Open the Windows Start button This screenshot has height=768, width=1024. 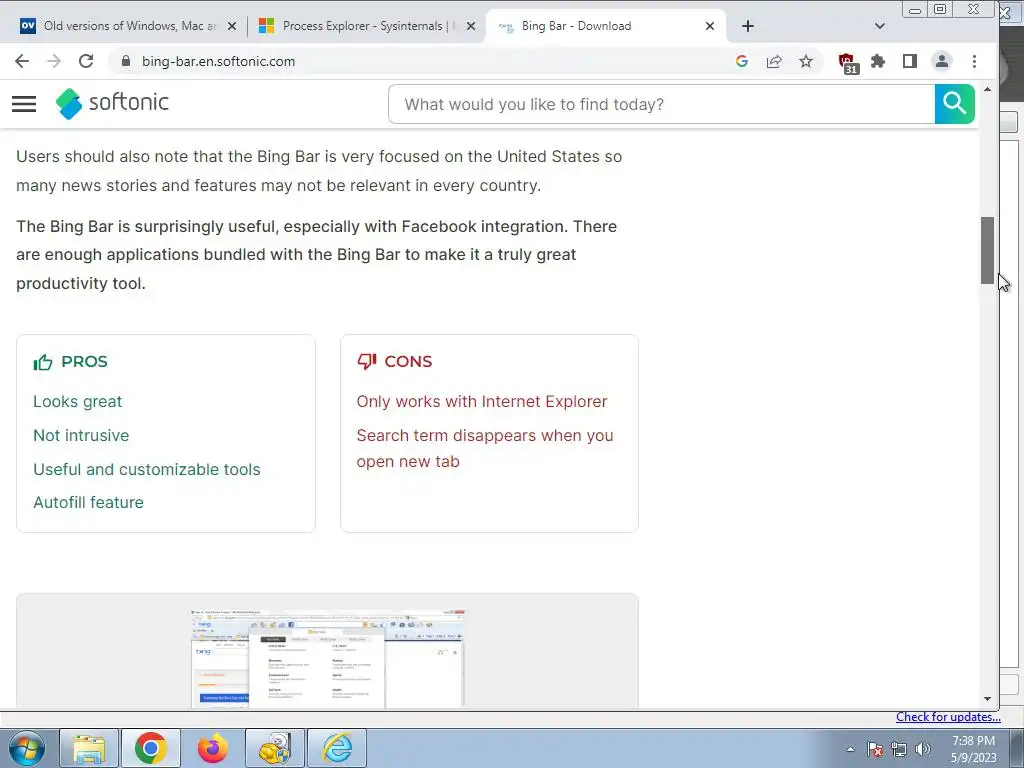[x=26, y=748]
